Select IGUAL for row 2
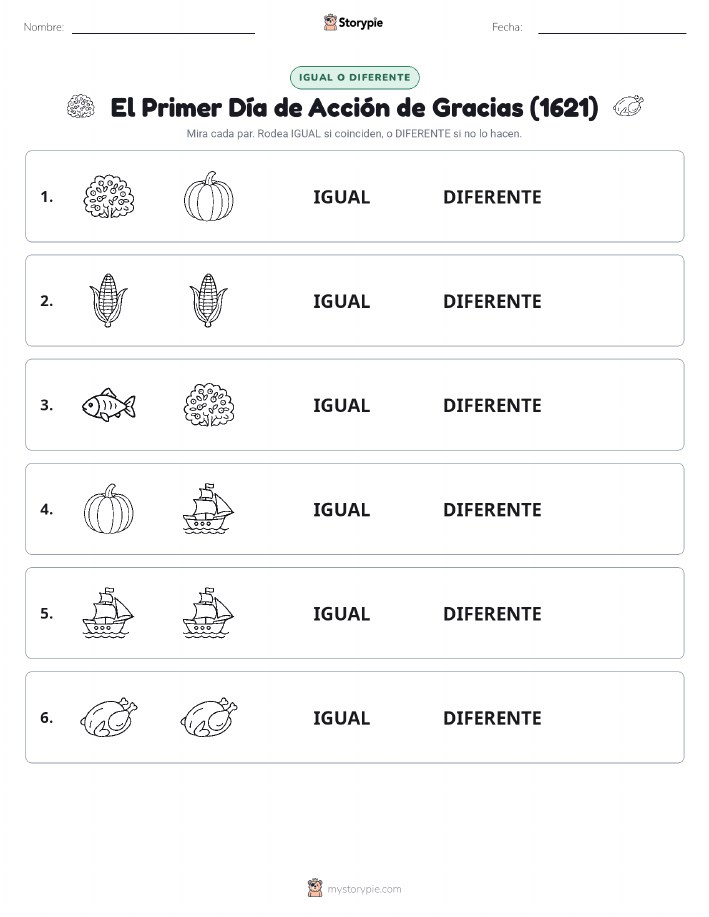The image size is (709, 917). [342, 301]
